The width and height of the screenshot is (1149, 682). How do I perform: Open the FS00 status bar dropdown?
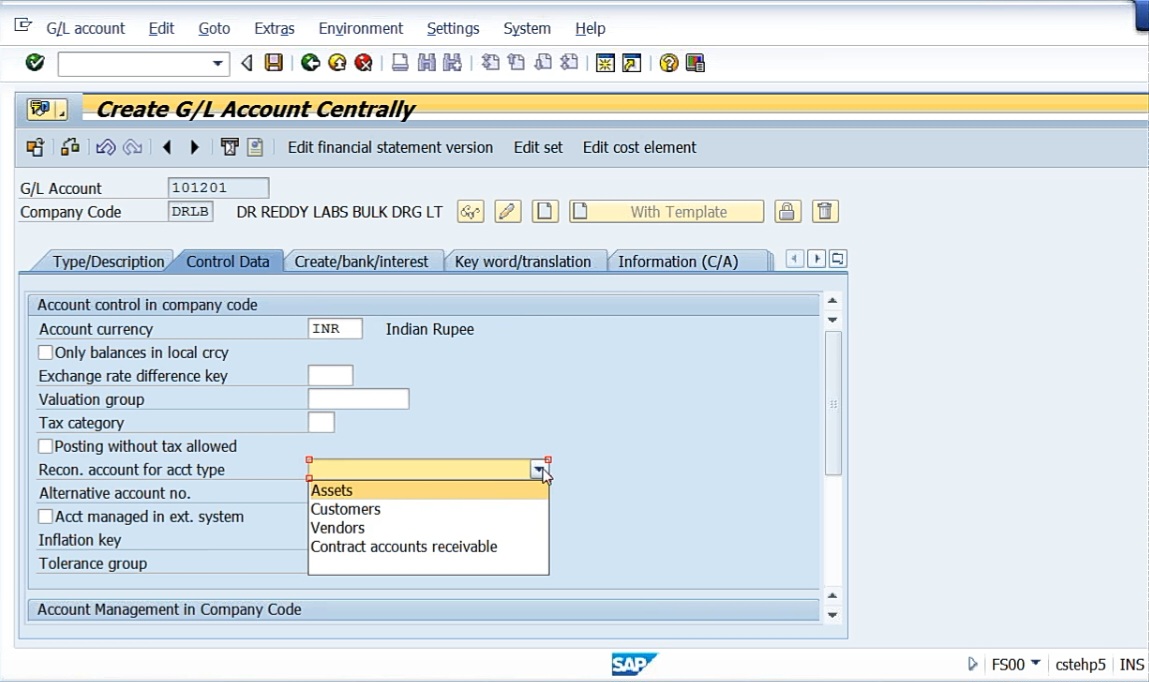click(1035, 664)
